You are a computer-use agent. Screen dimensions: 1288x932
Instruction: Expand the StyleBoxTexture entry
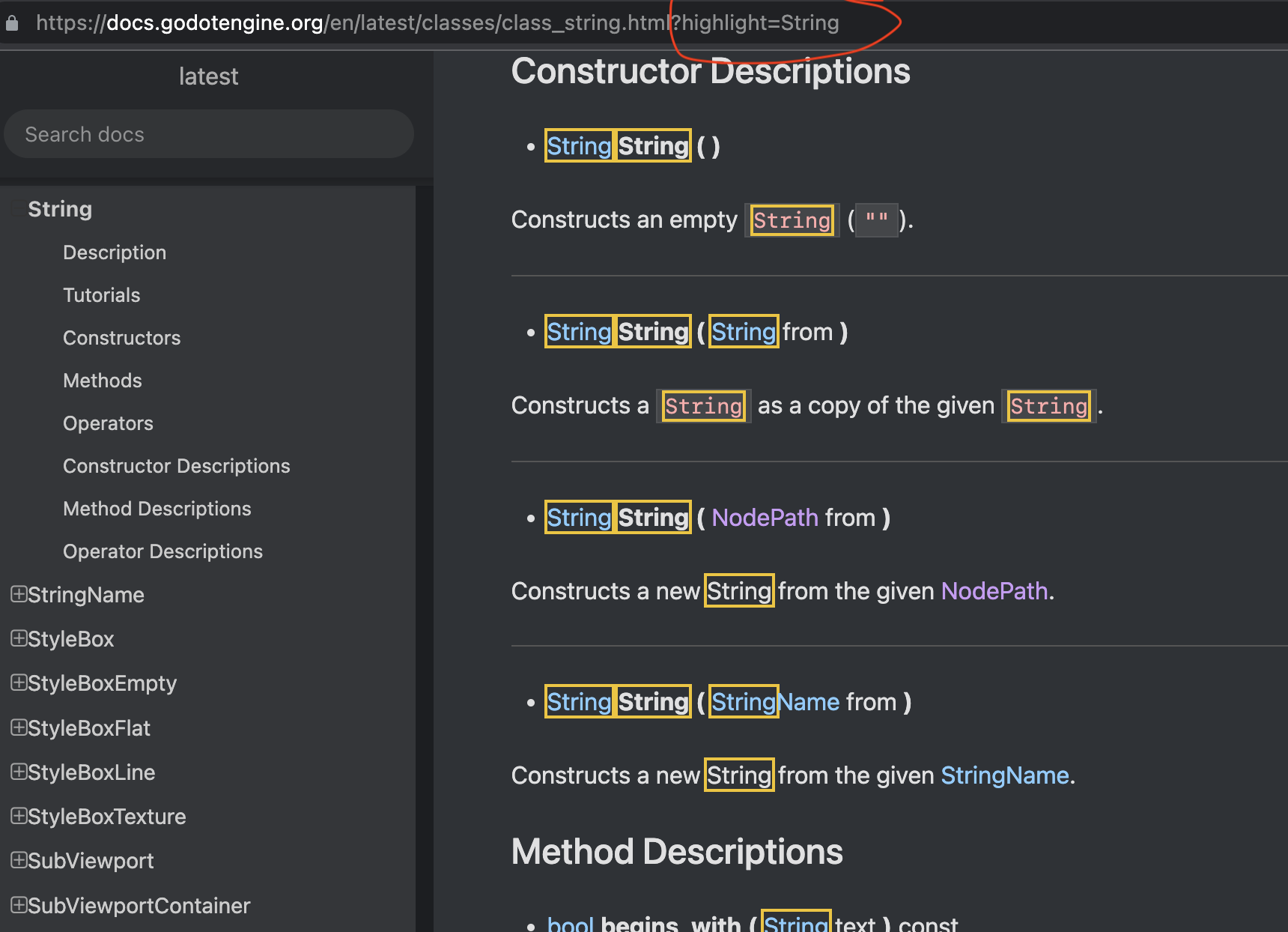(x=18, y=816)
